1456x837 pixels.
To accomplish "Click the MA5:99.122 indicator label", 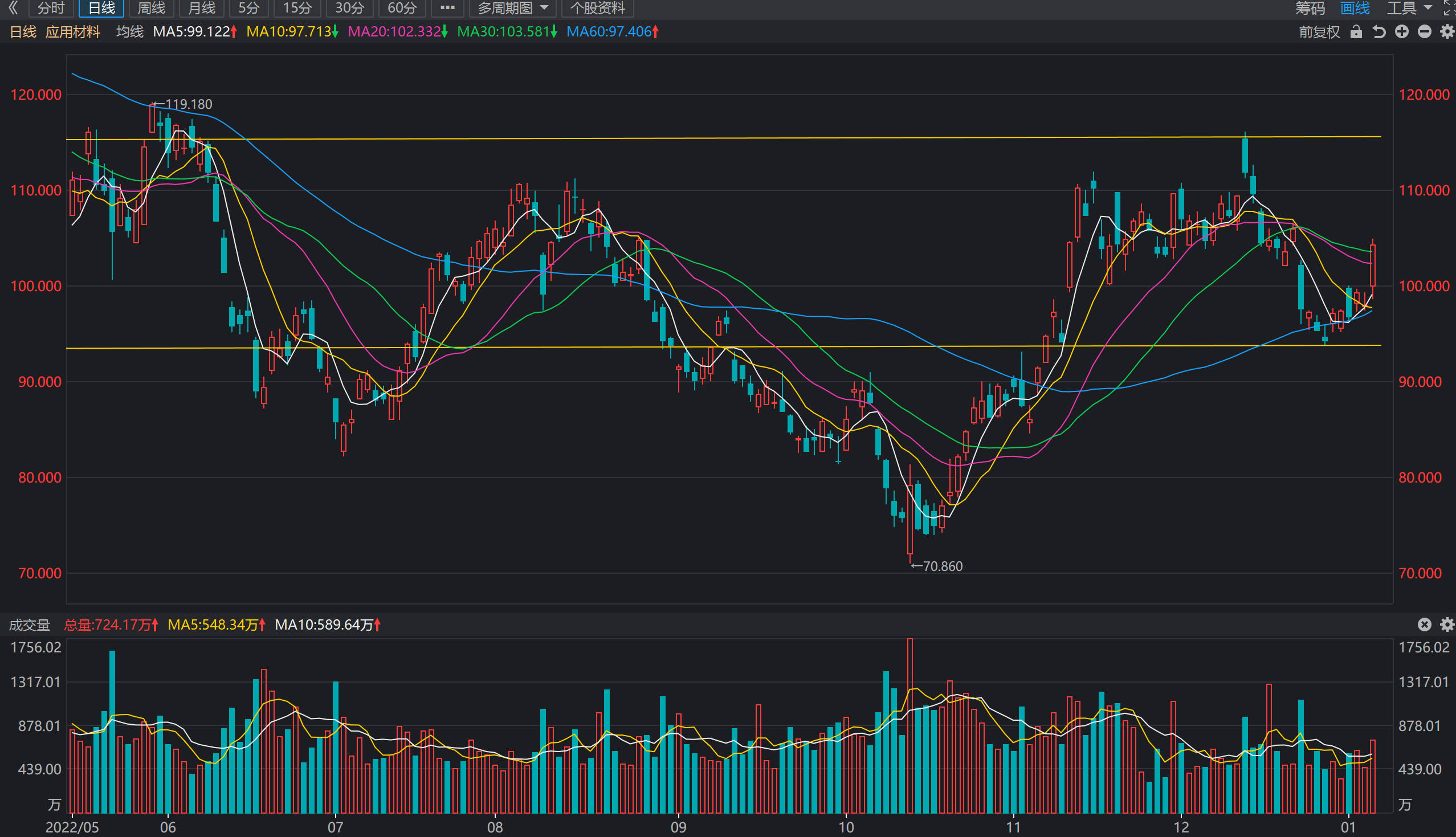I will [195, 31].
